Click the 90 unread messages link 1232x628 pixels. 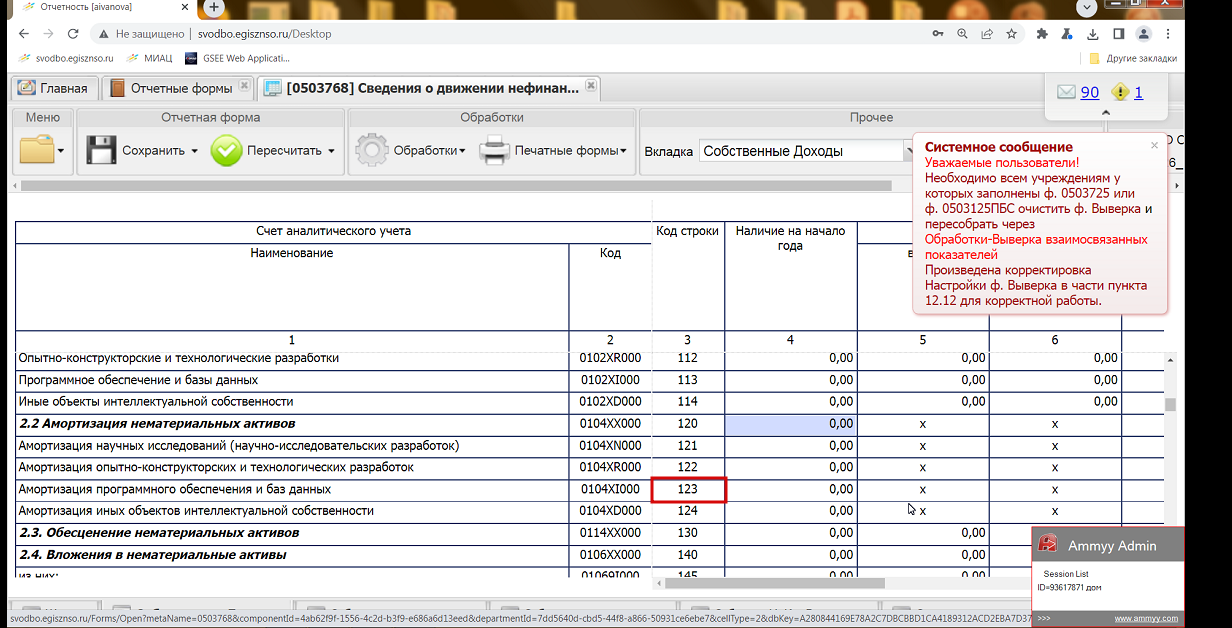[x=1089, y=92]
